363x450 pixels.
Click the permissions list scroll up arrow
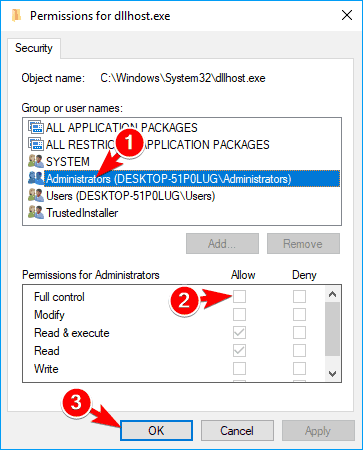tap(332, 294)
